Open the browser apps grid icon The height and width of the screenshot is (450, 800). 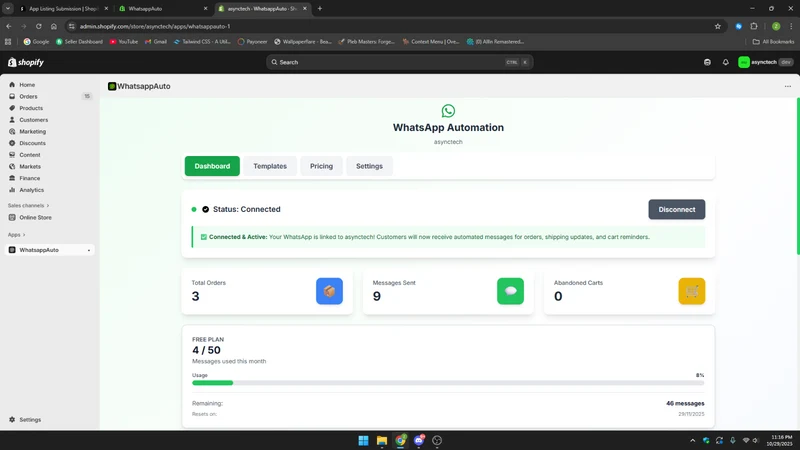click(8, 42)
